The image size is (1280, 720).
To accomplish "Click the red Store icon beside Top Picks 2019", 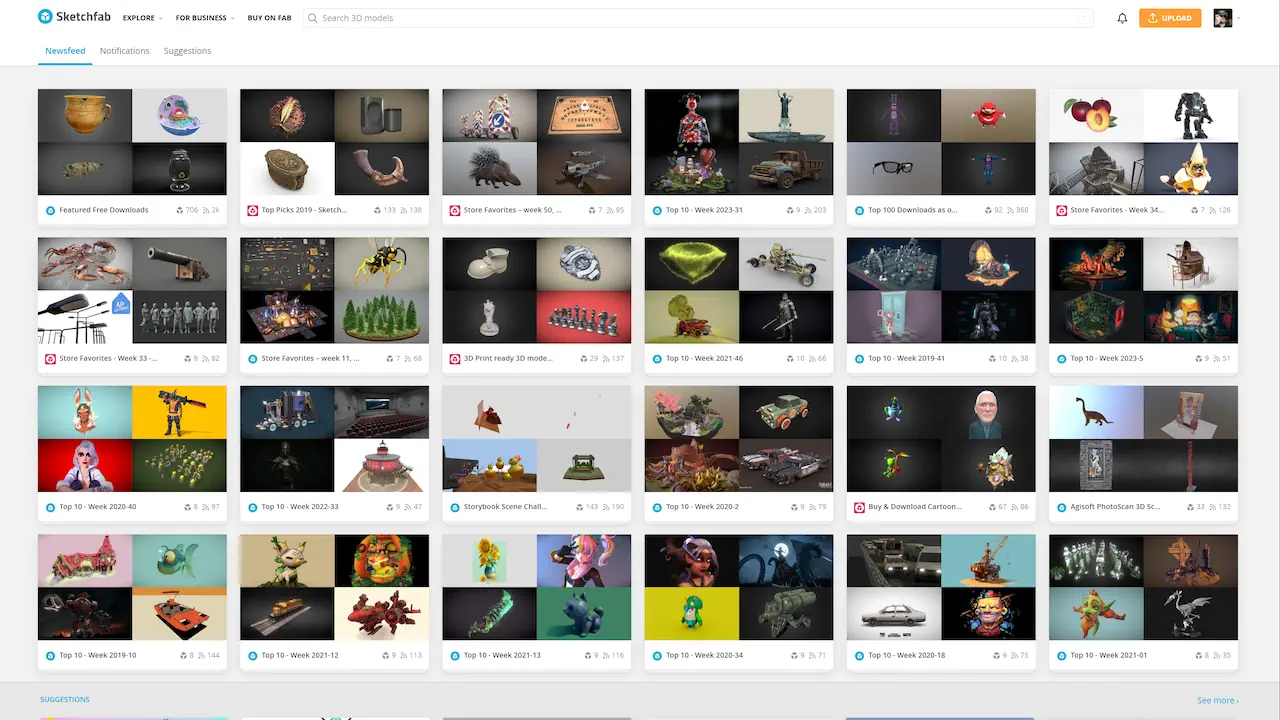I will (x=253, y=210).
